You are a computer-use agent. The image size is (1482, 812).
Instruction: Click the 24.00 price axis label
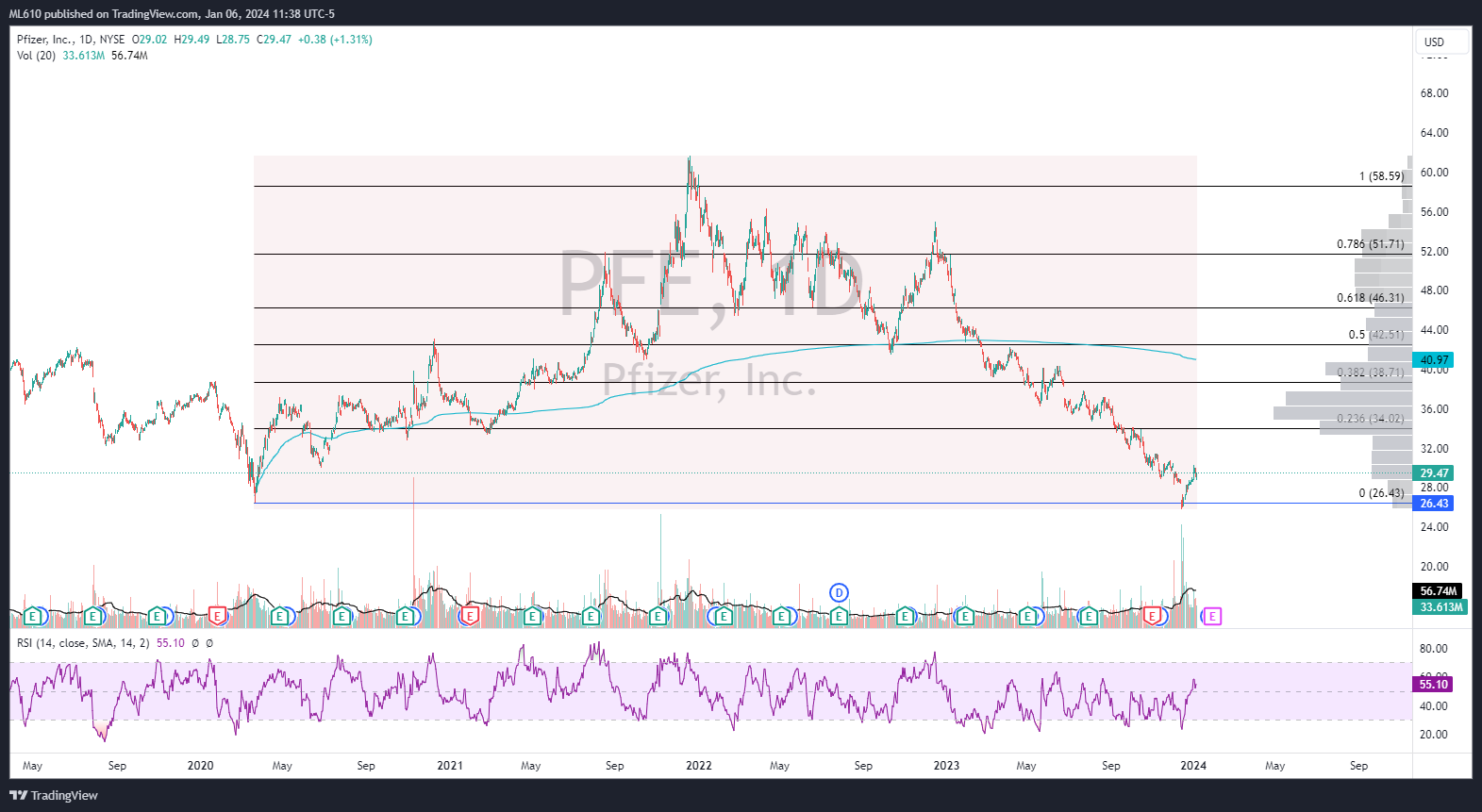pos(1434,527)
